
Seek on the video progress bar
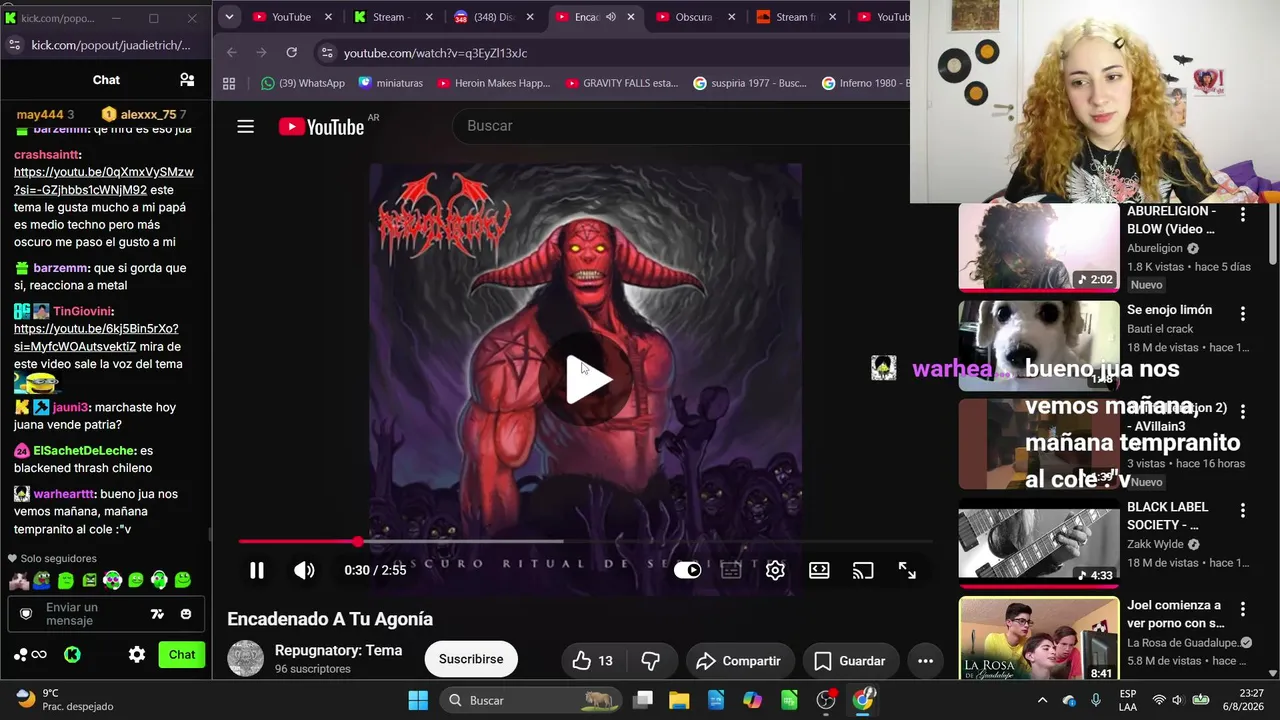pyautogui.click(x=585, y=541)
